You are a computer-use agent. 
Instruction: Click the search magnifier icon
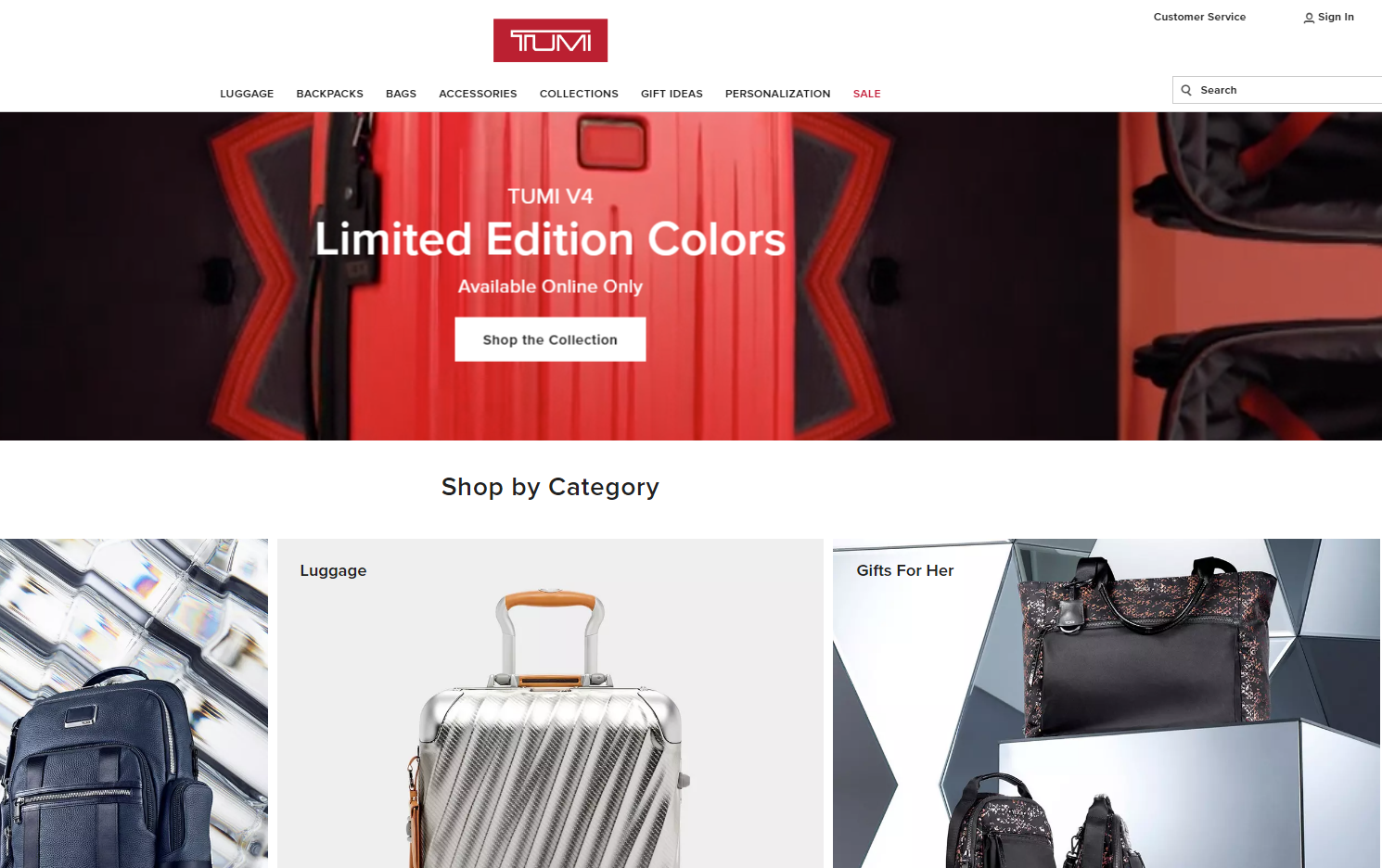tap(1186, 90)
